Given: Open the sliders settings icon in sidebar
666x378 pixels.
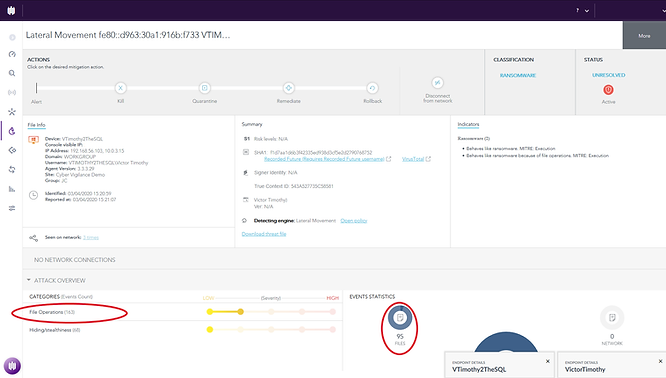Looking at the screenshot, I should (12, 208).
